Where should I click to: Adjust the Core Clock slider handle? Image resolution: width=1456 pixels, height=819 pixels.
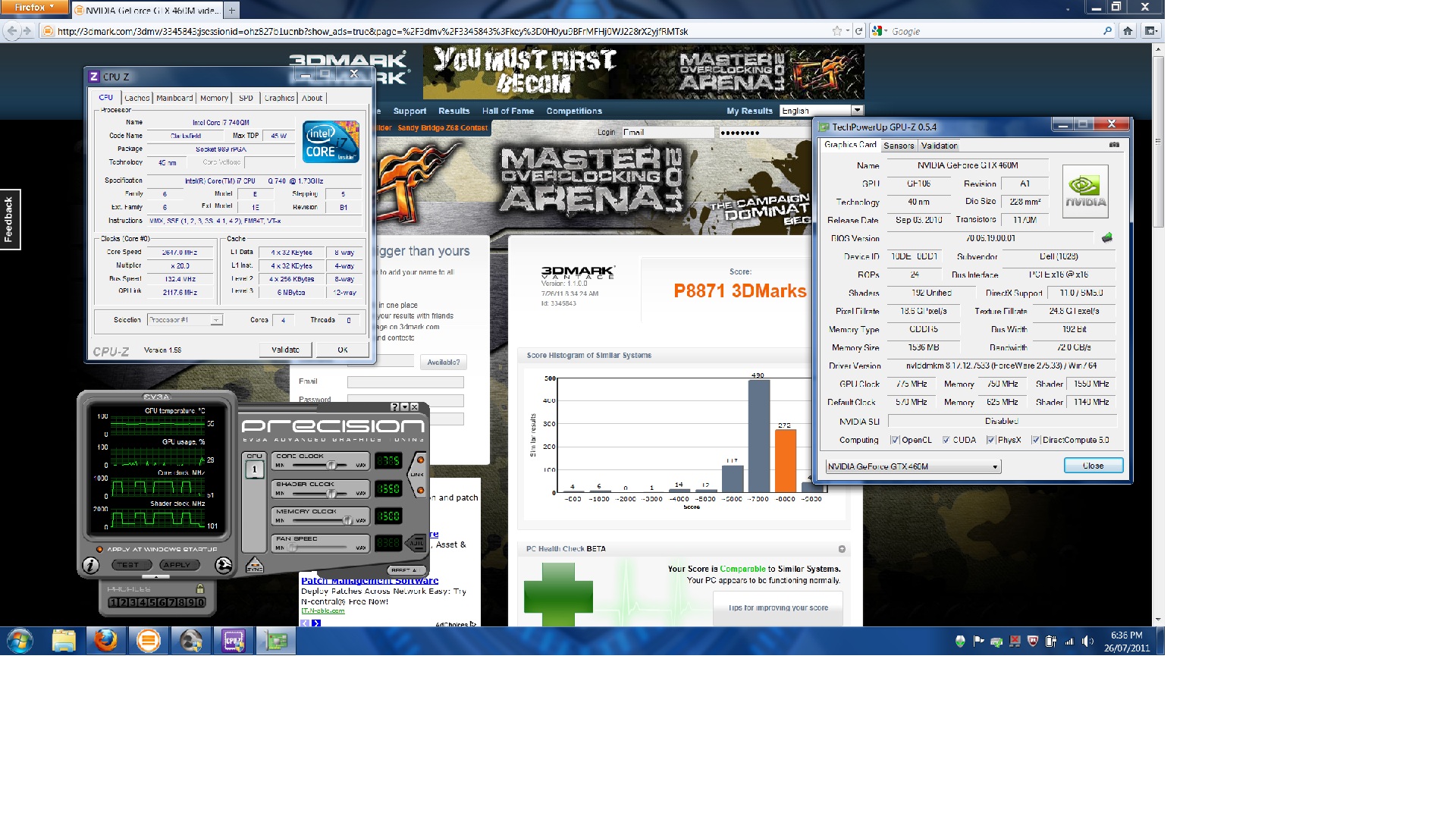click(x=331, y=465)
